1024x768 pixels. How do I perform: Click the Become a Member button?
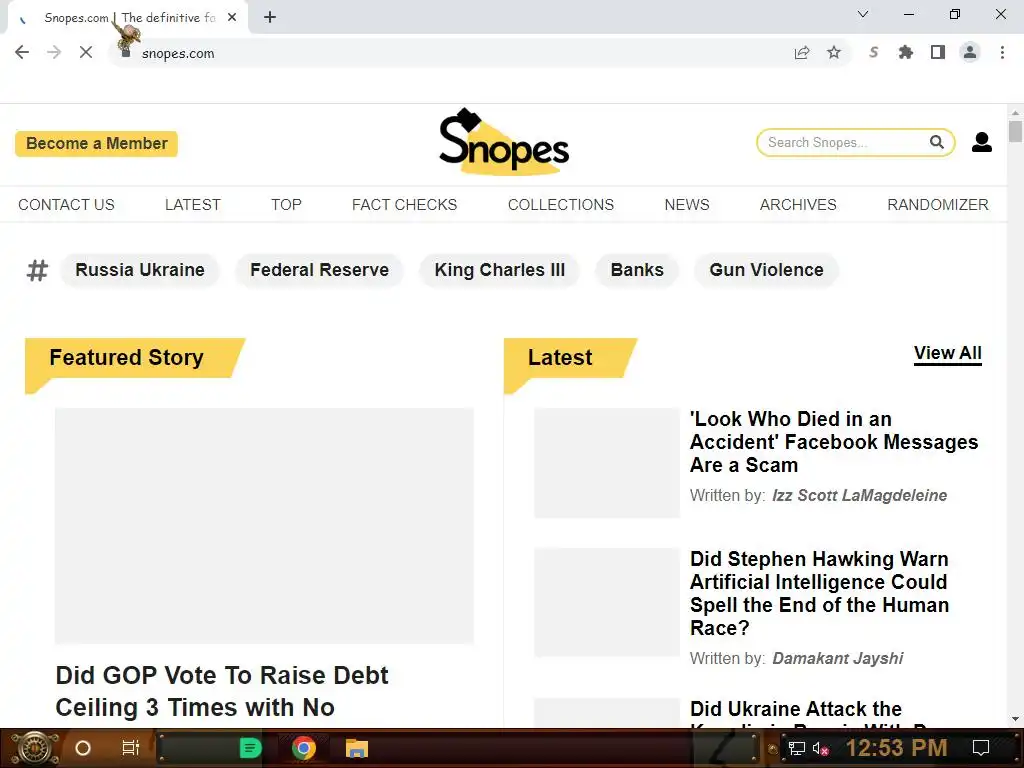point(97,144)
